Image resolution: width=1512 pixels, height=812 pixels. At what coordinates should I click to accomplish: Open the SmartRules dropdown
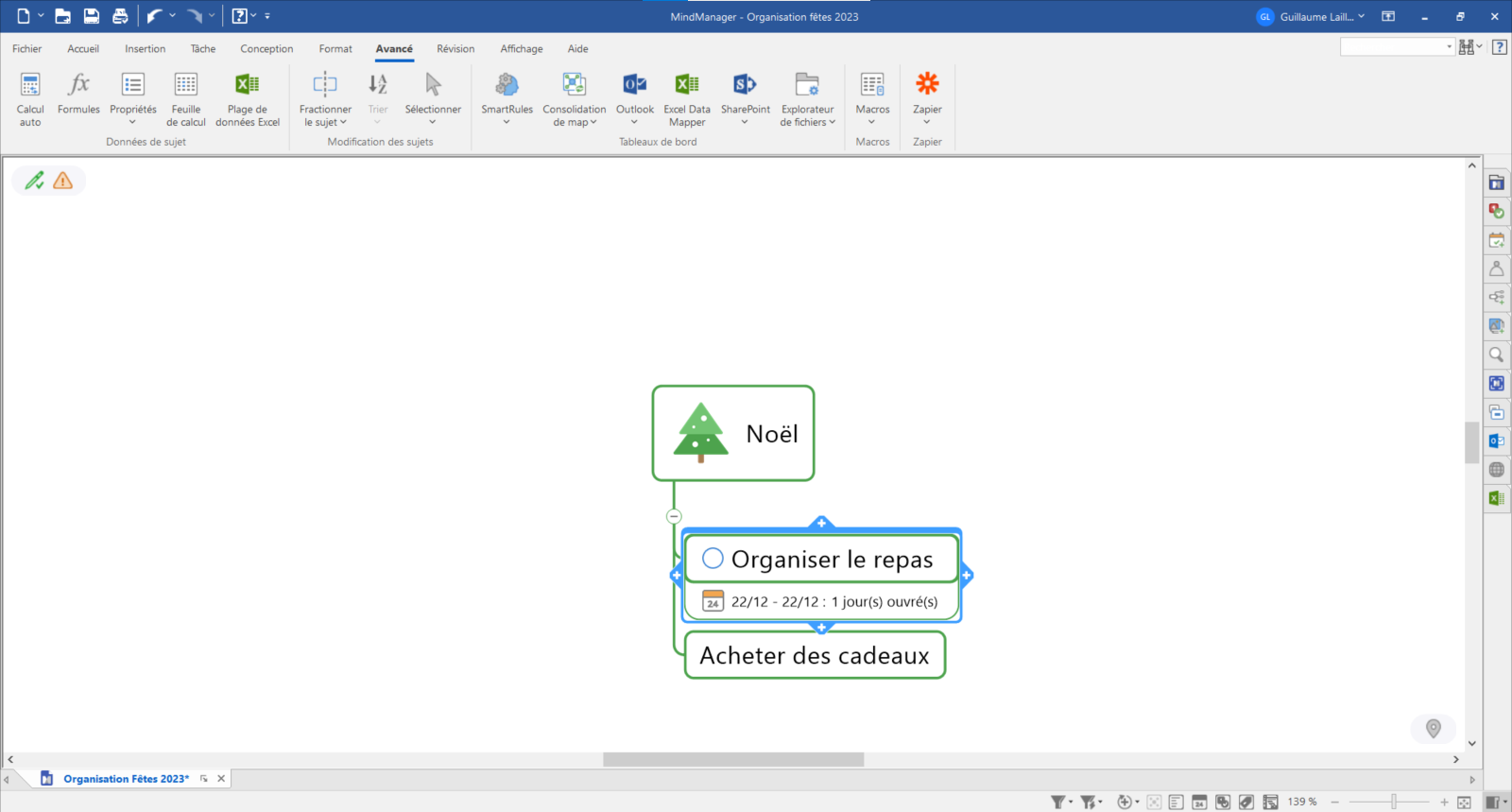(x=507, y=122)
